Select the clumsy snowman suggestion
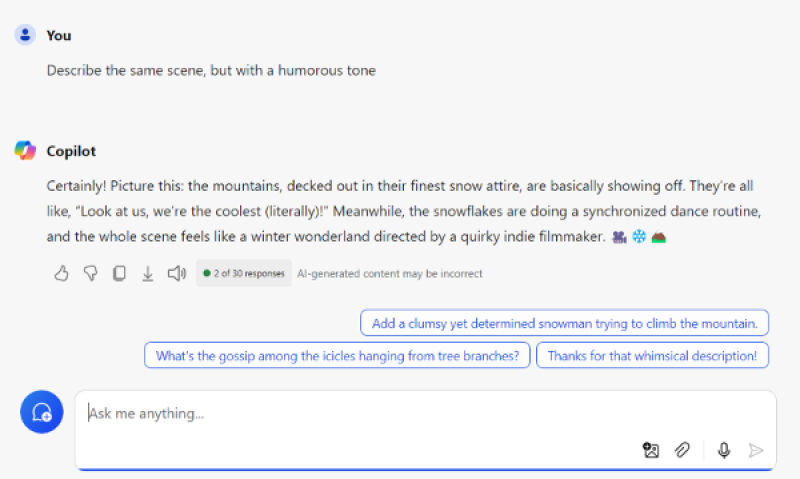Image resolution: width=800 pixels, height=479 pixels. pyautogui.click(x=564, y=323)
